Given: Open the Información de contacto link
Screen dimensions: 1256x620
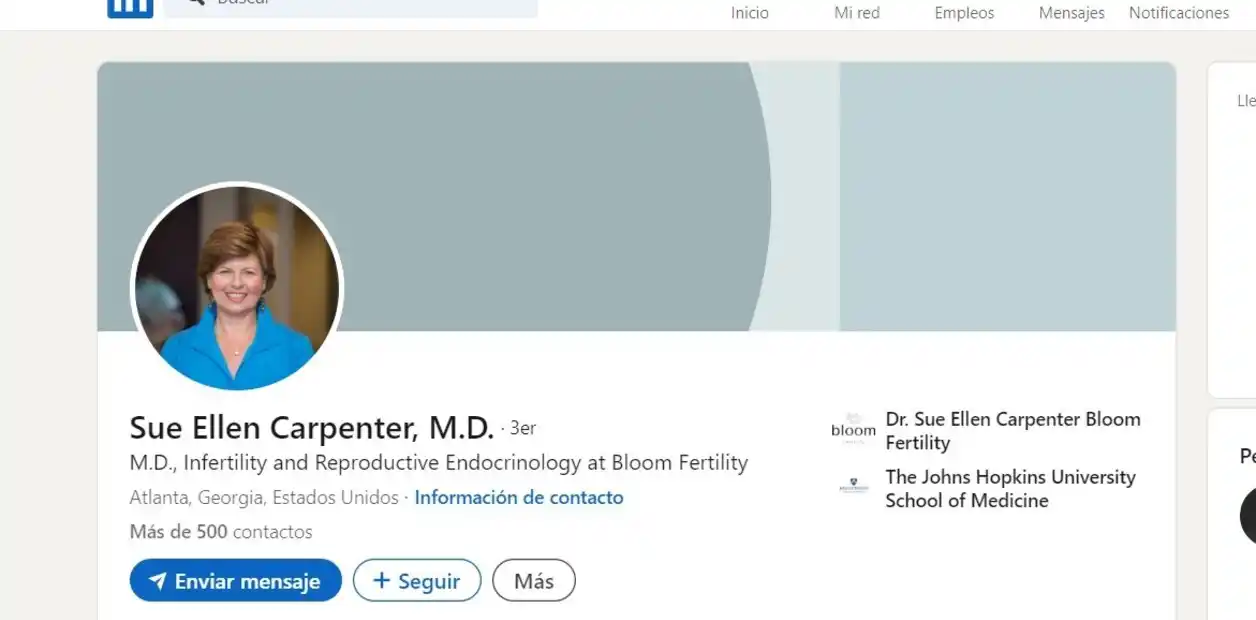Looking at the screenshot, I should click(x=518, y=497).
